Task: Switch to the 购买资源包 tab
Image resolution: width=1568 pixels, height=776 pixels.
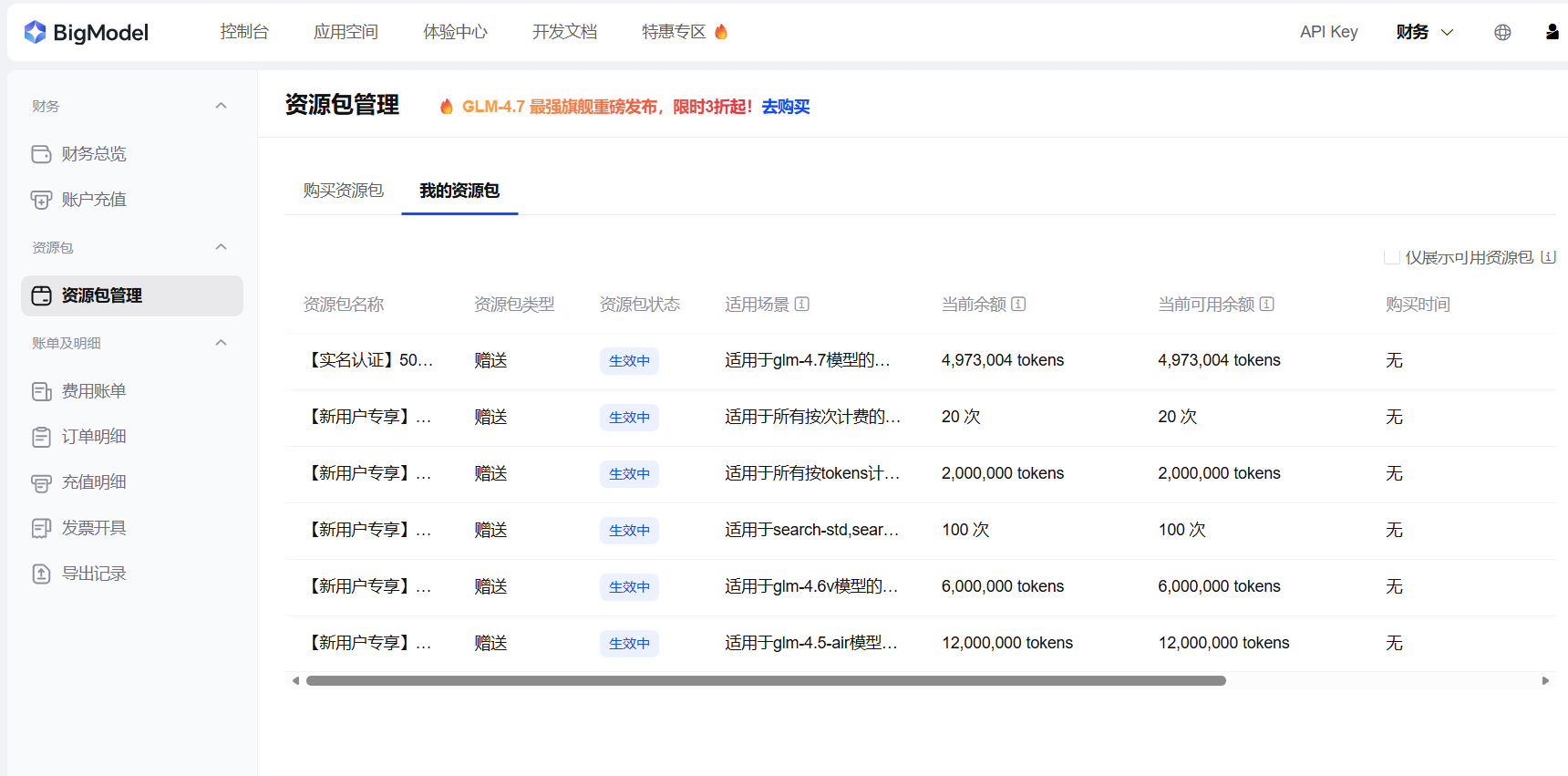Action: (x=343, y=191)
